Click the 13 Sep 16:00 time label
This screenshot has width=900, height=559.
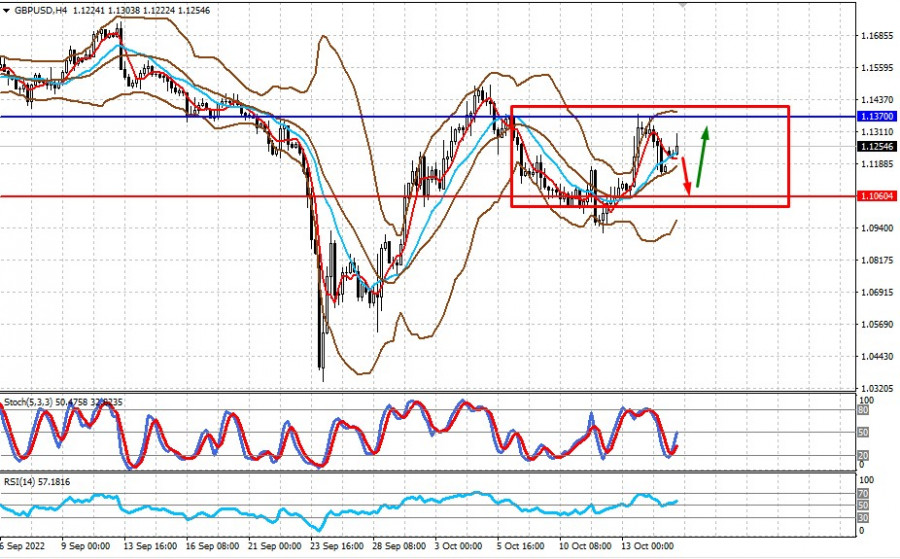click(x=150, y=546)
